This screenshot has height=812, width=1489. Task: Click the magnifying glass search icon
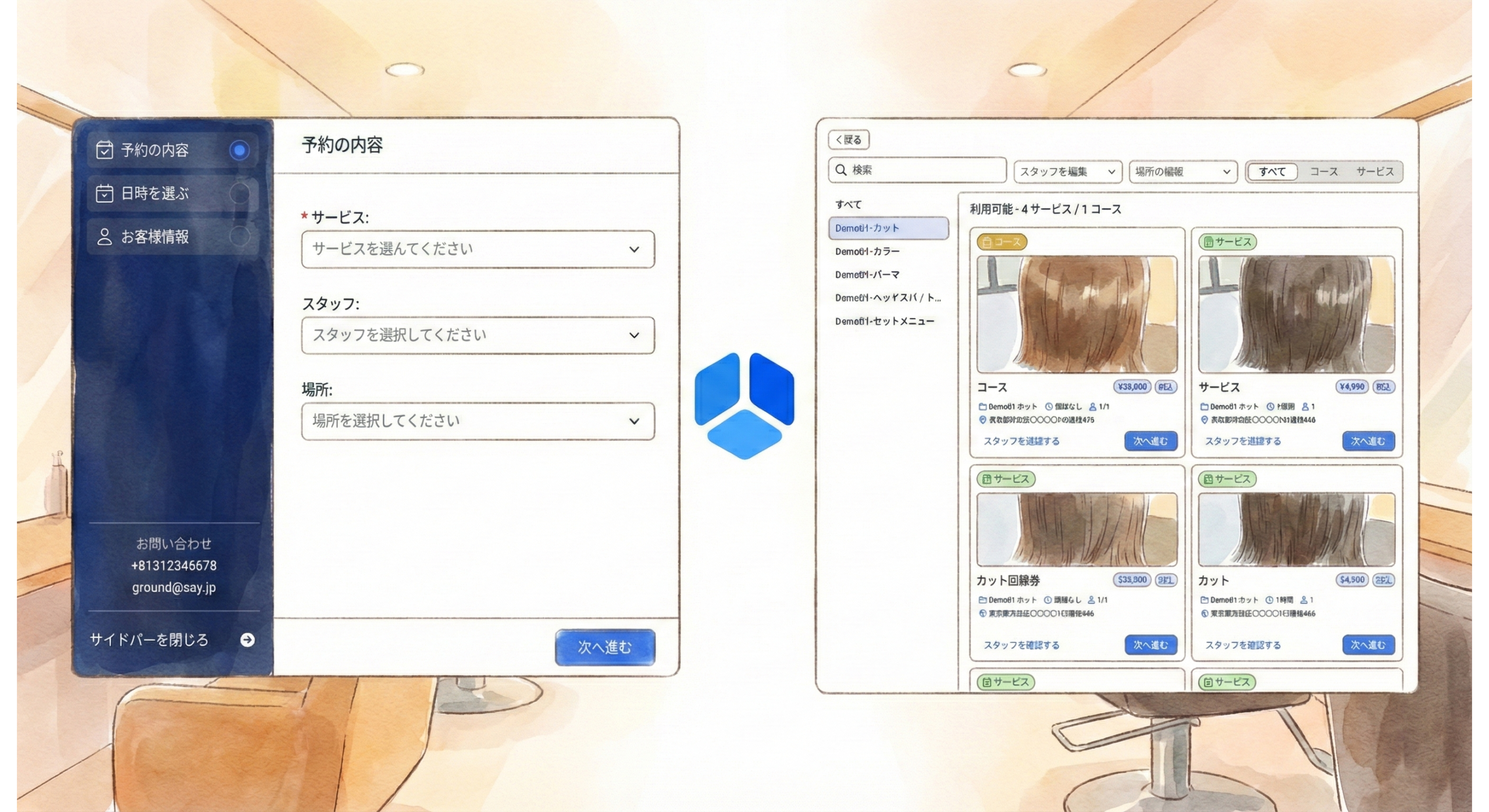841,170
